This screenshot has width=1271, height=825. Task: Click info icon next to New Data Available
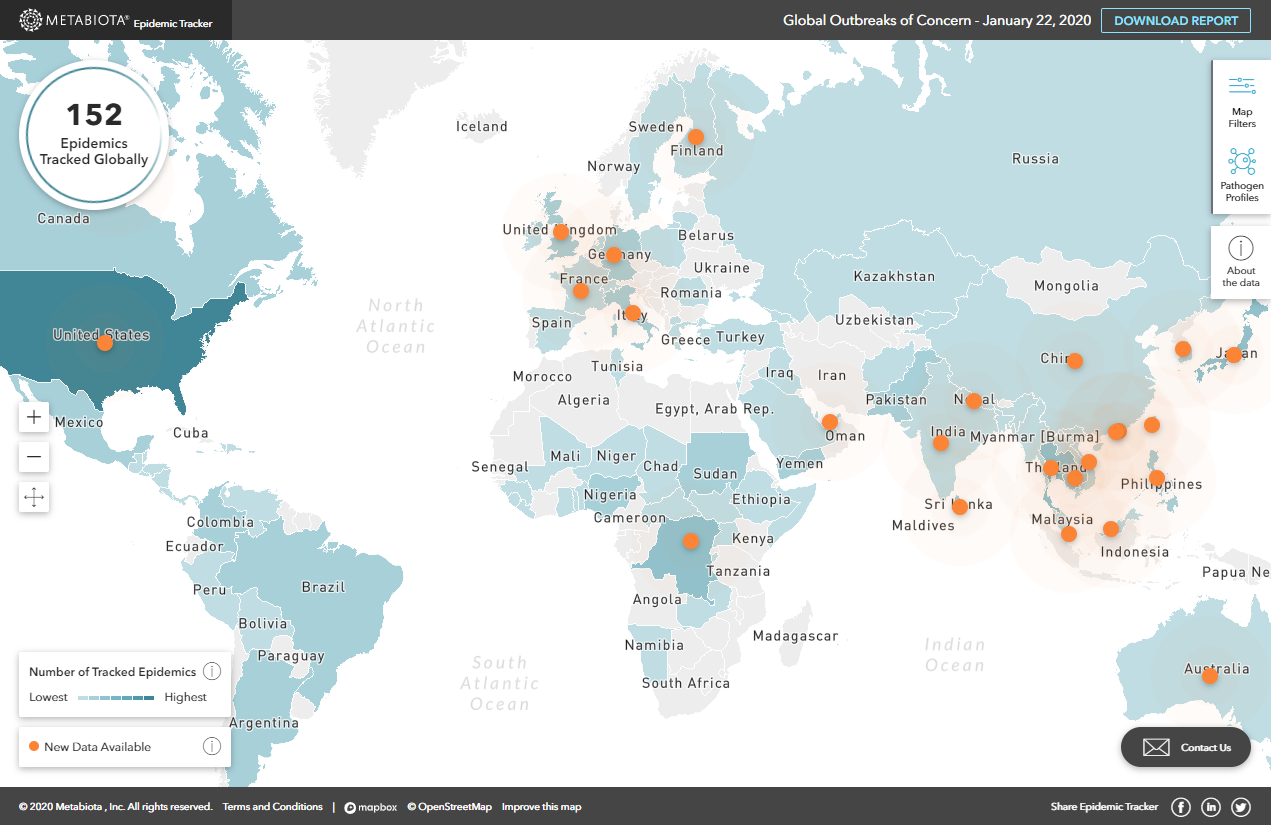pyautogui.click(x=212, y=746)
